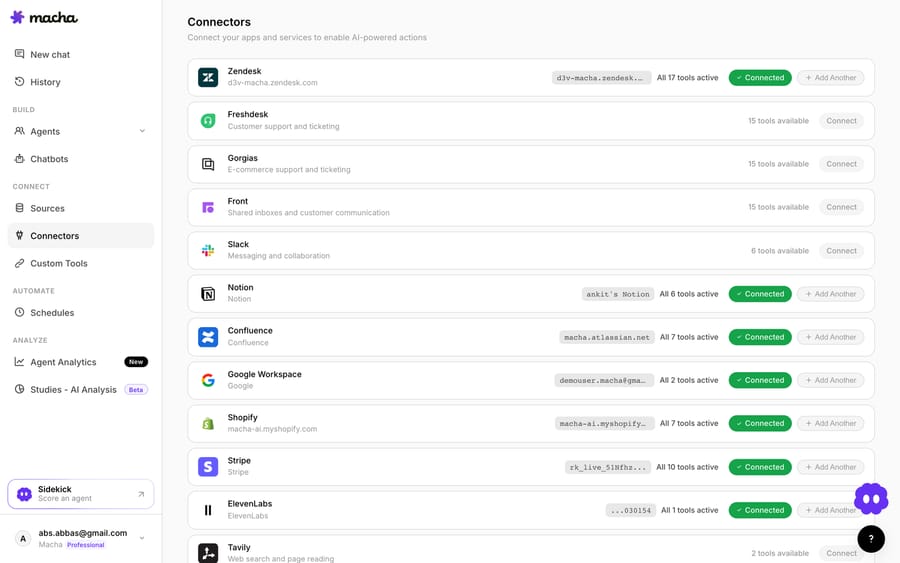The image size is (900, 563).
Task: Select Connectors in sidebar
Action: tap(81, 235)
